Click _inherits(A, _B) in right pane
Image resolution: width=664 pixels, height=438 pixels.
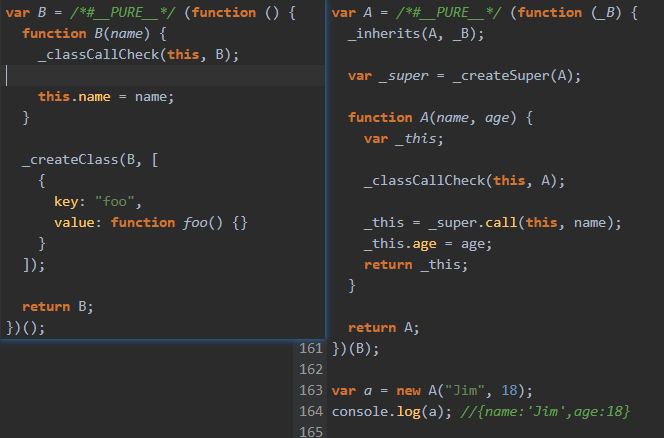(415, 33)
